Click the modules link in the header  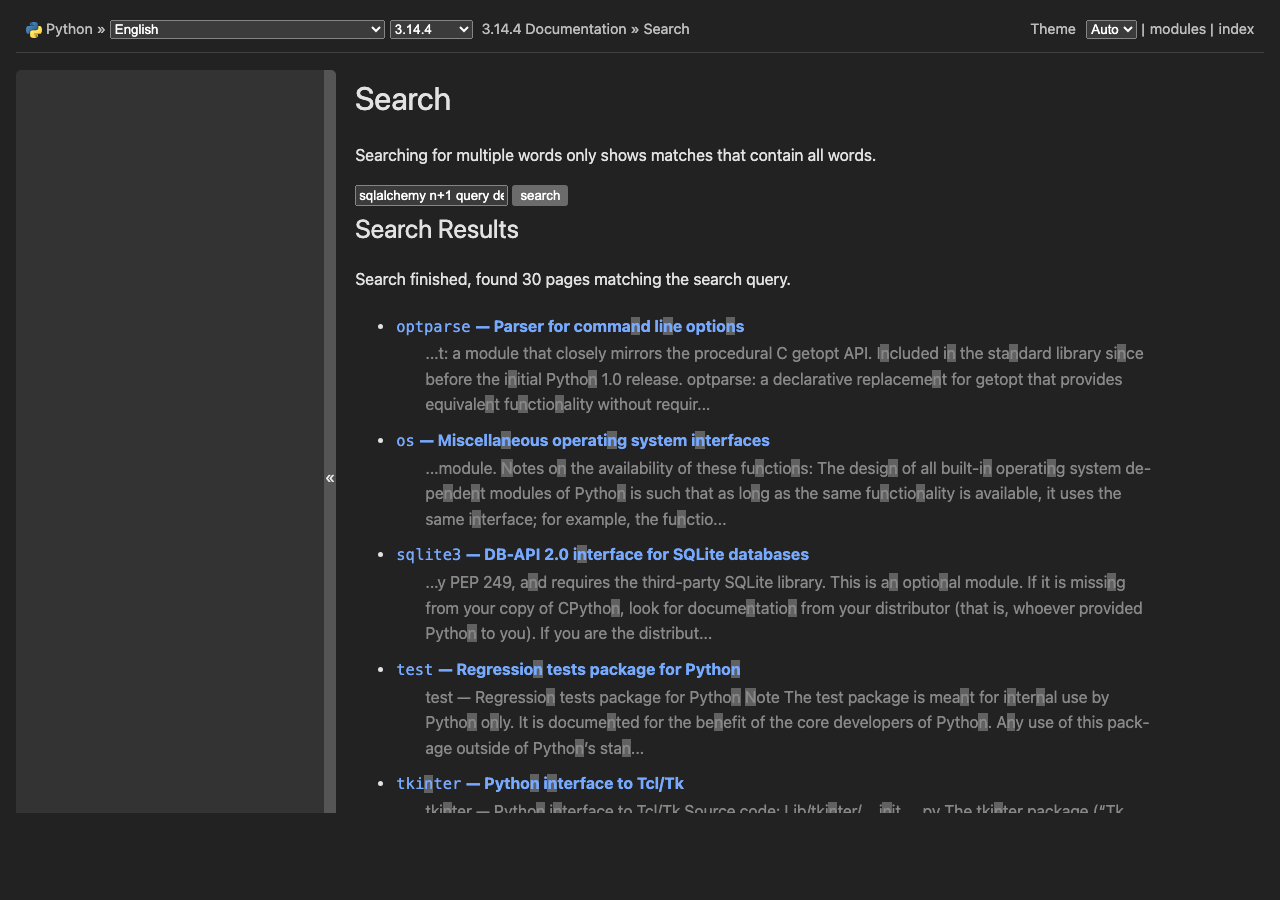(x=1177, y=29)
